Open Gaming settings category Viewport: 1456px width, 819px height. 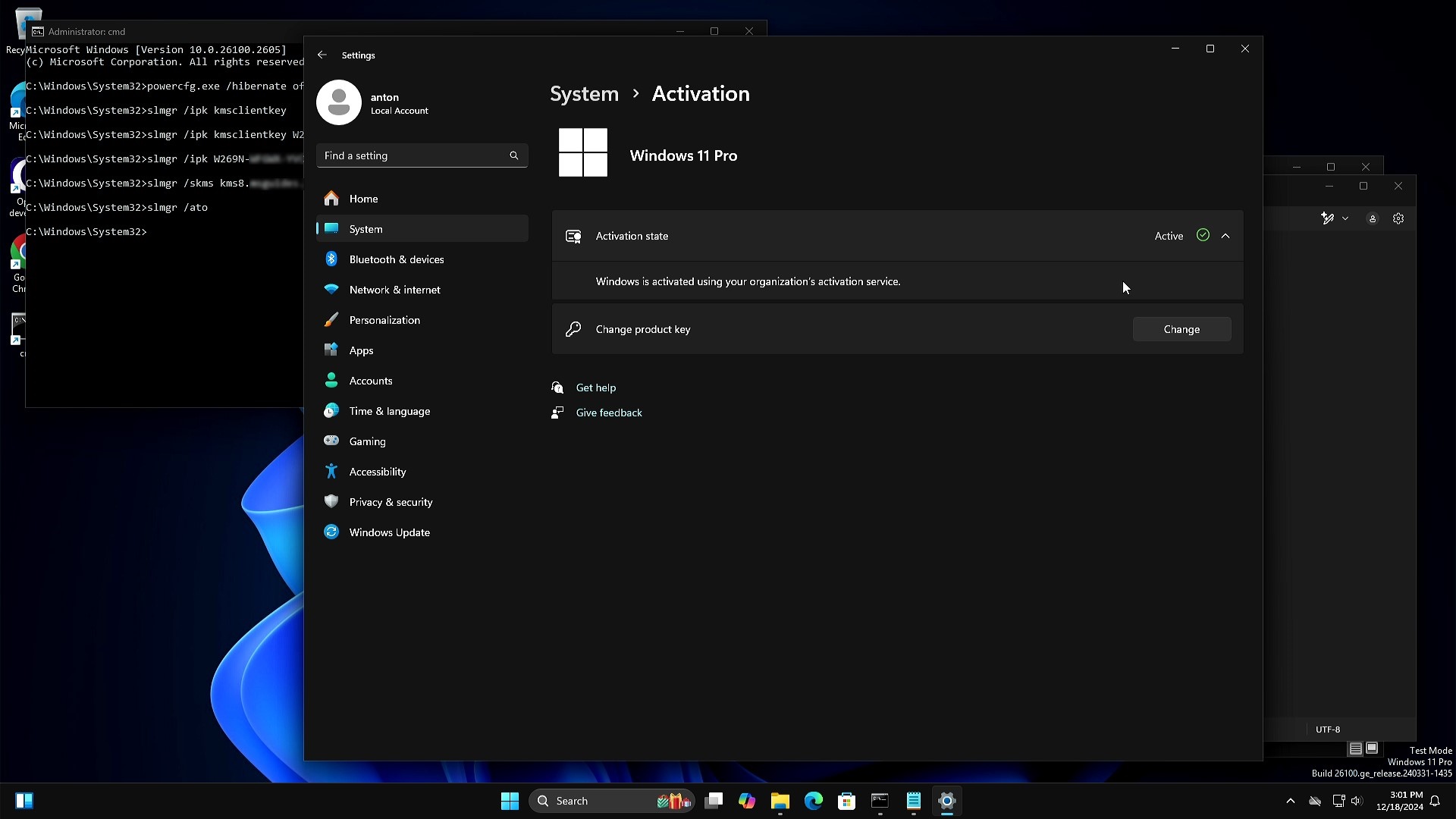click(x=367, y=441)
